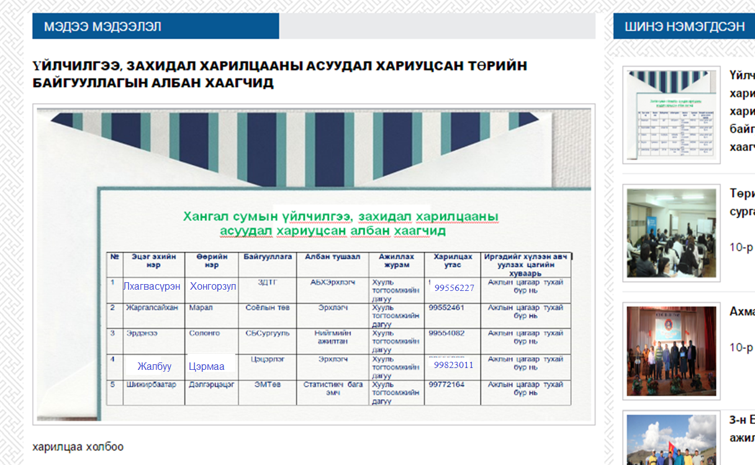Image resolution: width=755 pixels, height=465 pixels.
Task: Click the name Лхагвасүрэн in the table
Action: [x=151, y=286]
